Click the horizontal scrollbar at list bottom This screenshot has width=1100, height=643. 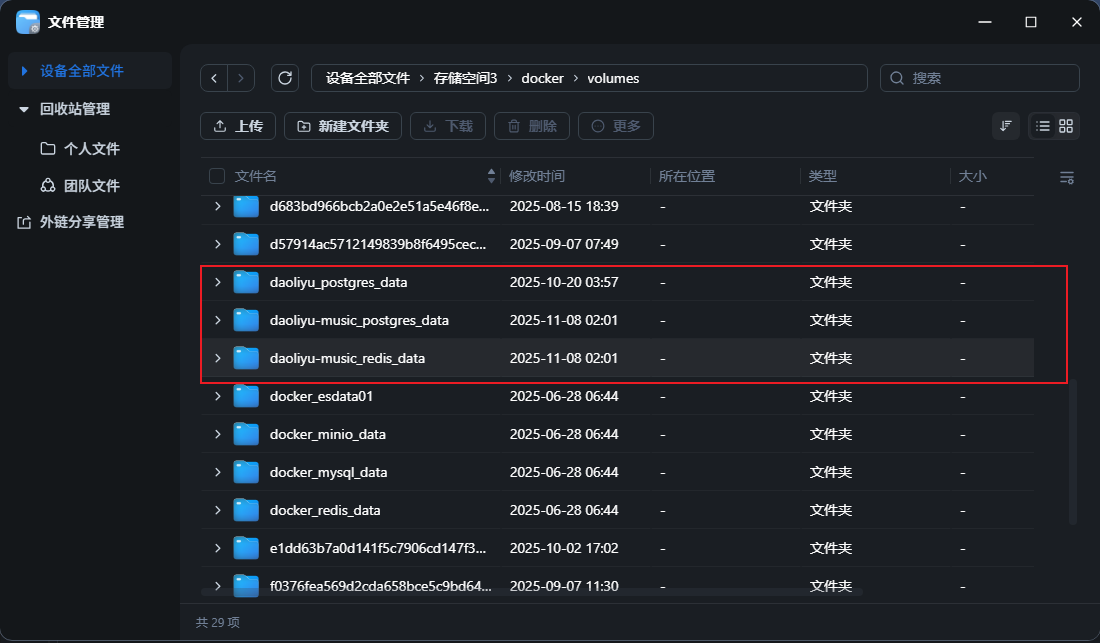pyautogui.click(x=532, y=593)
